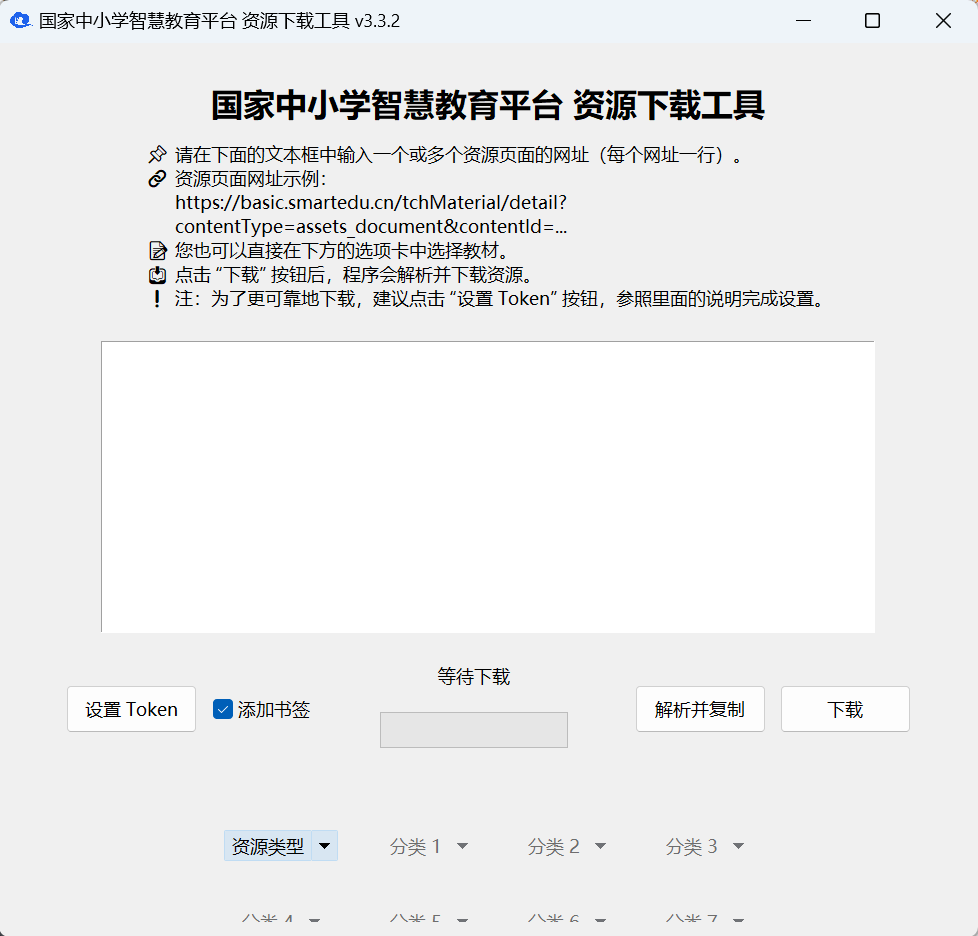Focus the large URL text input box
This screenshot has height=936, width=978.
[488, 487]
